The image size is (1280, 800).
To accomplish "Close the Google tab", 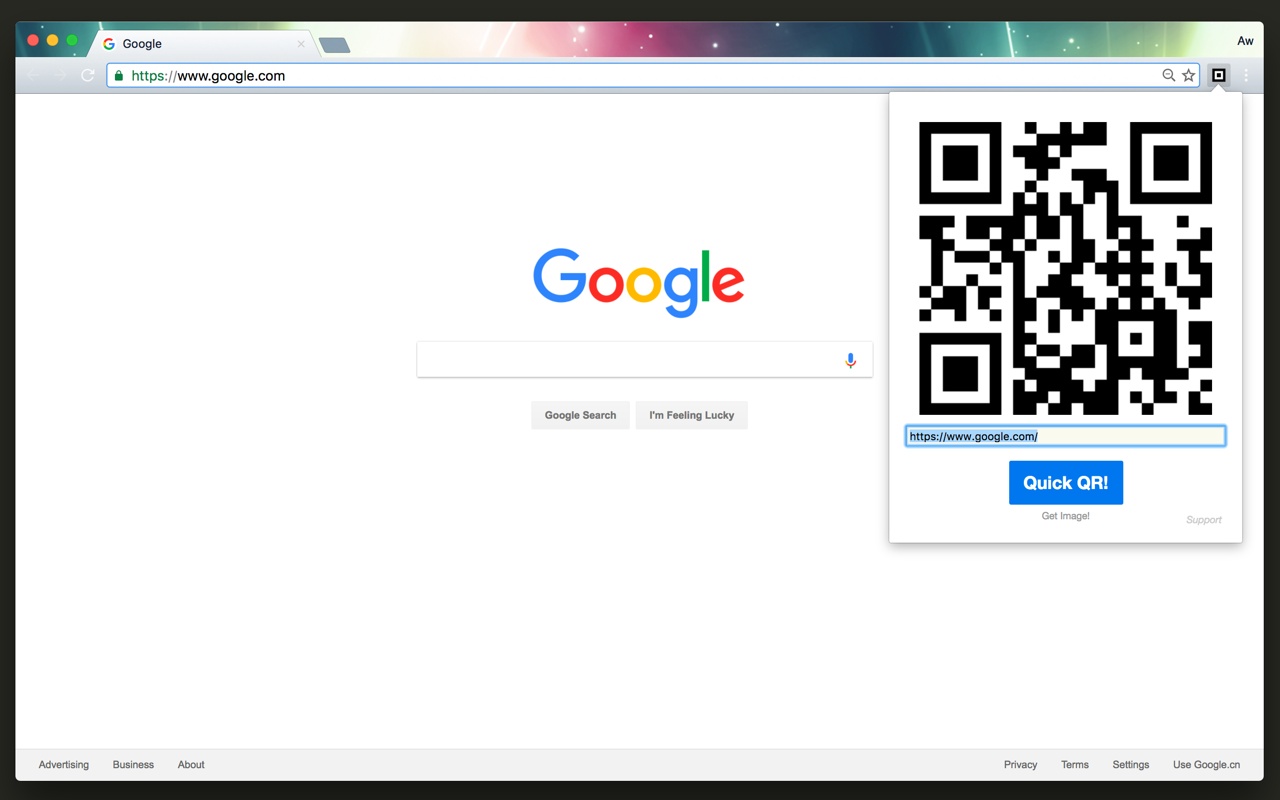I will click(301, 44).
